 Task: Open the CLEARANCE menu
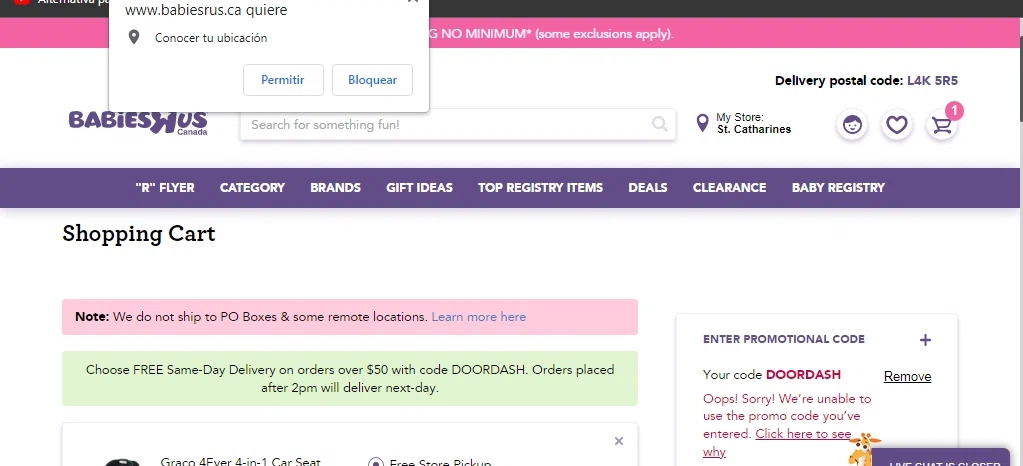(x=729, y=187)
